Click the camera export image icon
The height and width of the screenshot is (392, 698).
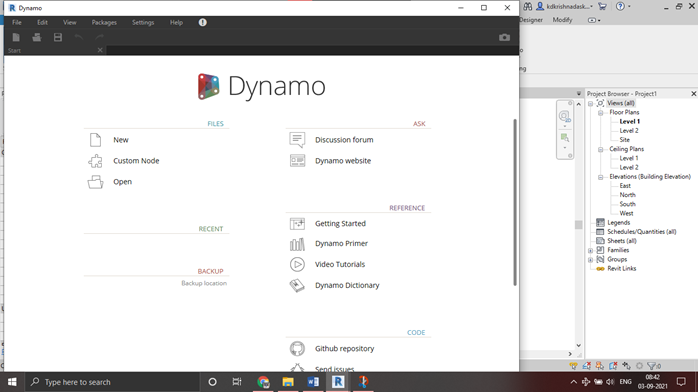click(504, 37)
